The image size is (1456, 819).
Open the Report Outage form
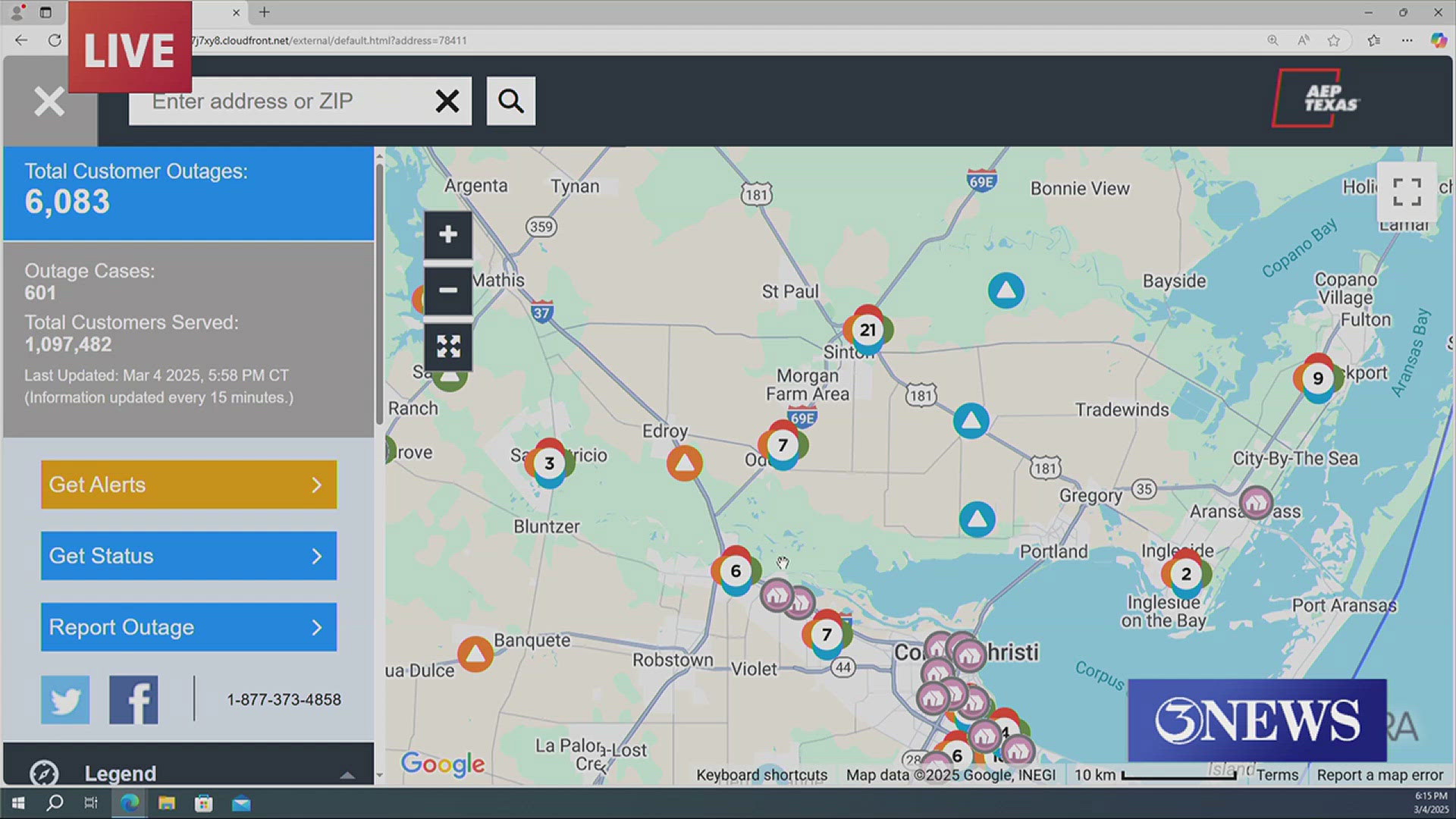pos(188,626)
